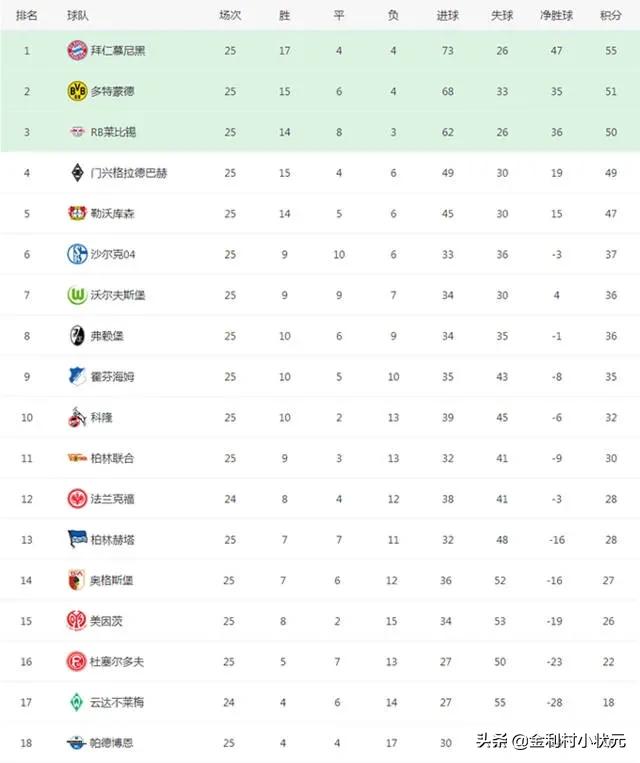Click the Mönchengladbach diamond crest icon

(77, 173)
